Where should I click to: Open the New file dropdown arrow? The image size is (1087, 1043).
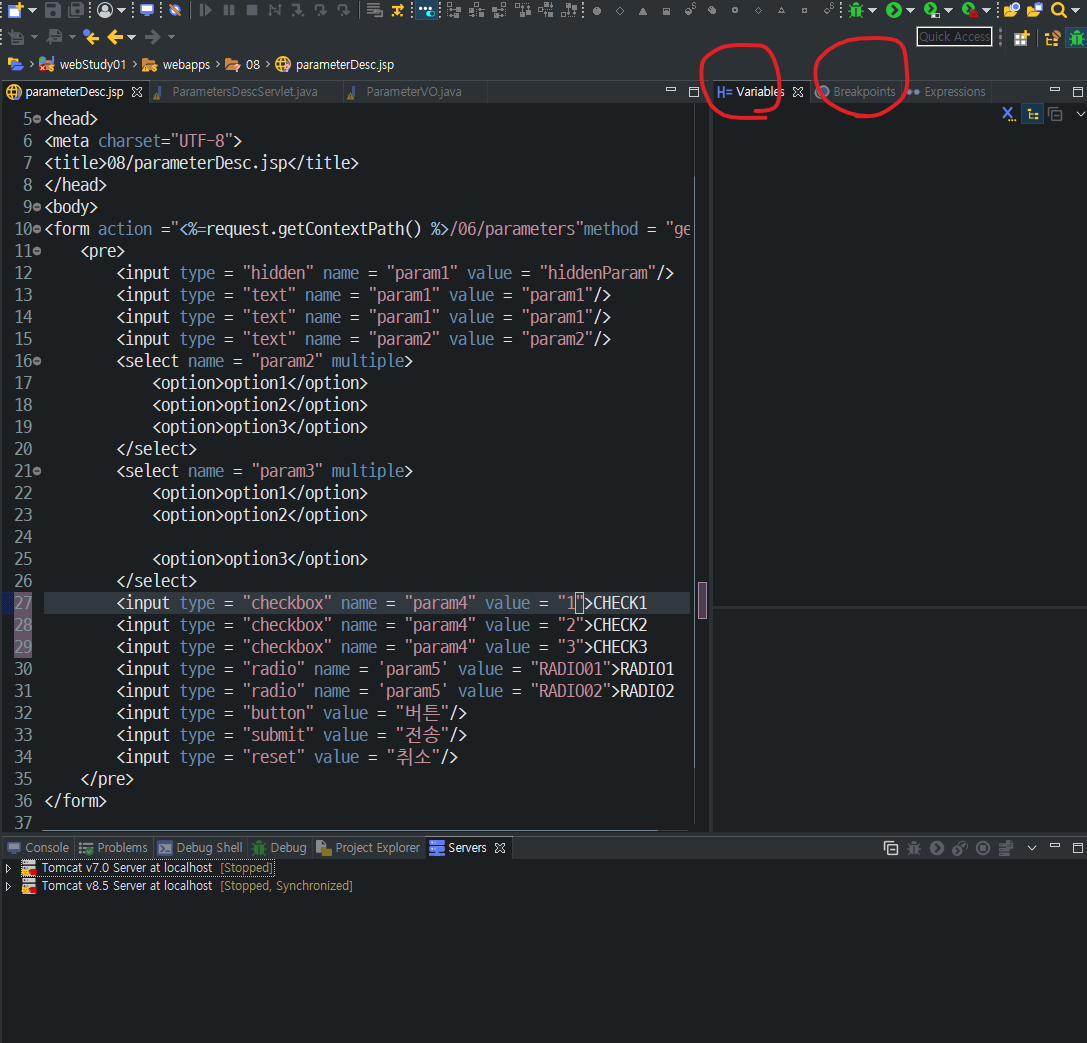tap(32, 10)
